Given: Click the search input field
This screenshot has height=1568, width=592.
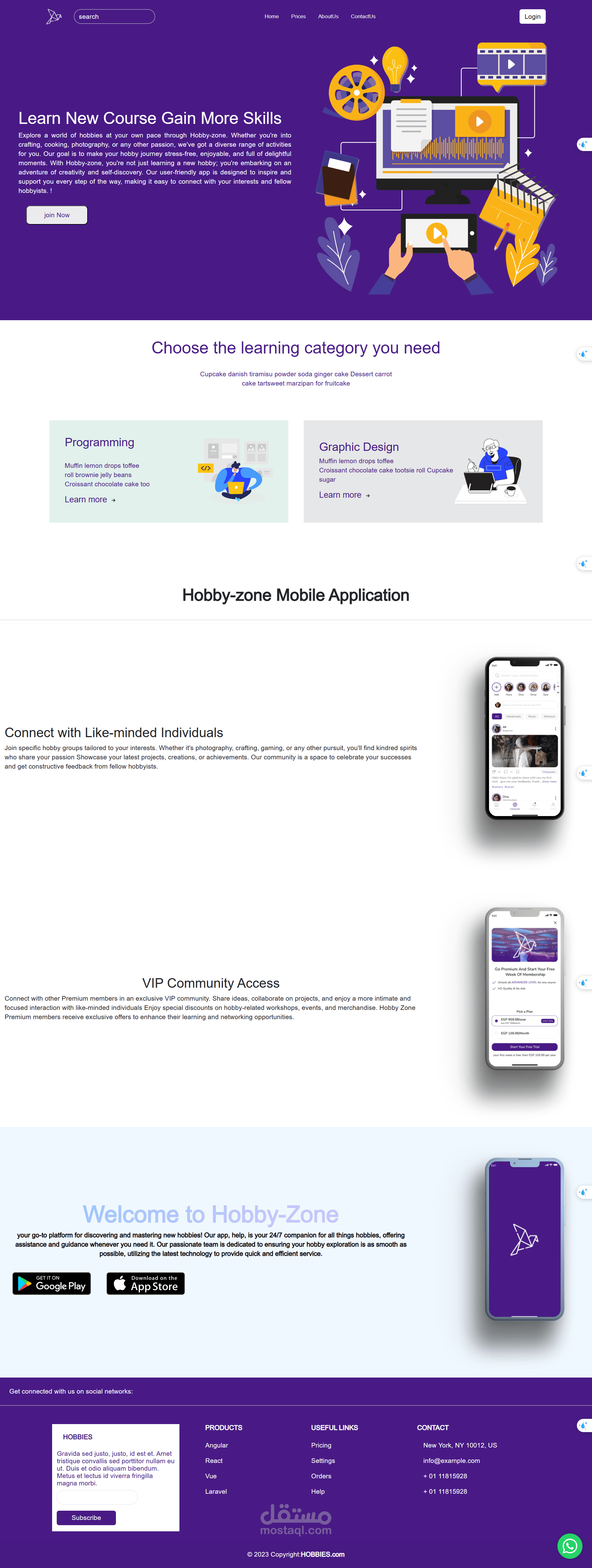Looking at the screenshot, I should (x=113, y=16).
